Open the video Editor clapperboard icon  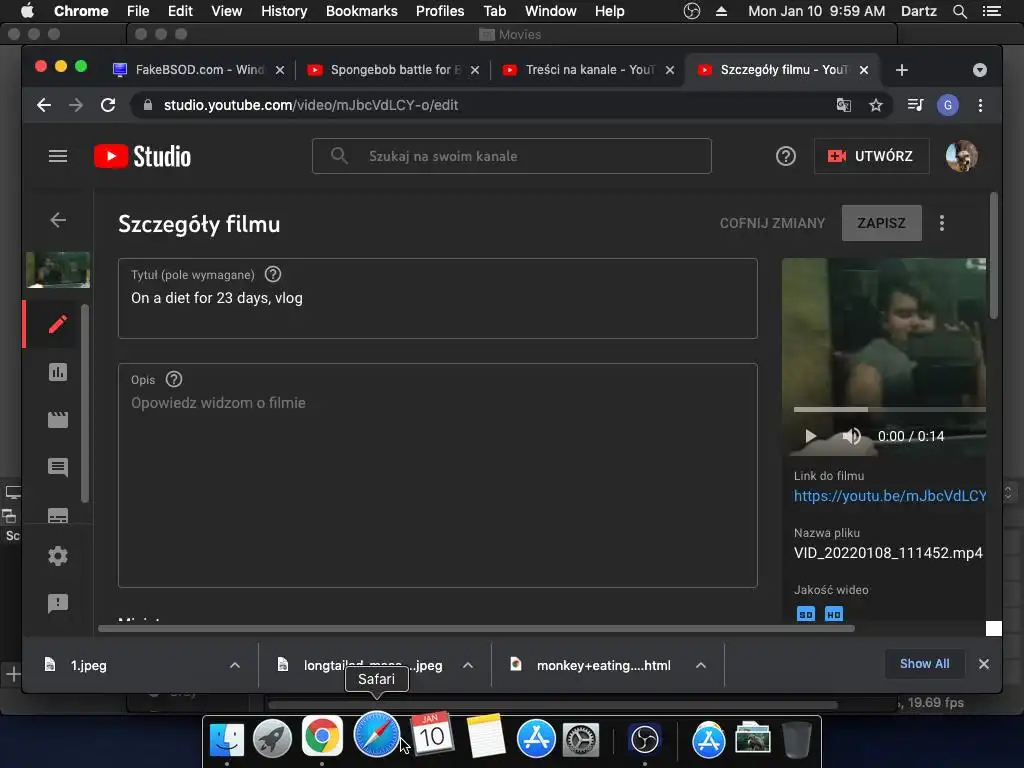57,419
